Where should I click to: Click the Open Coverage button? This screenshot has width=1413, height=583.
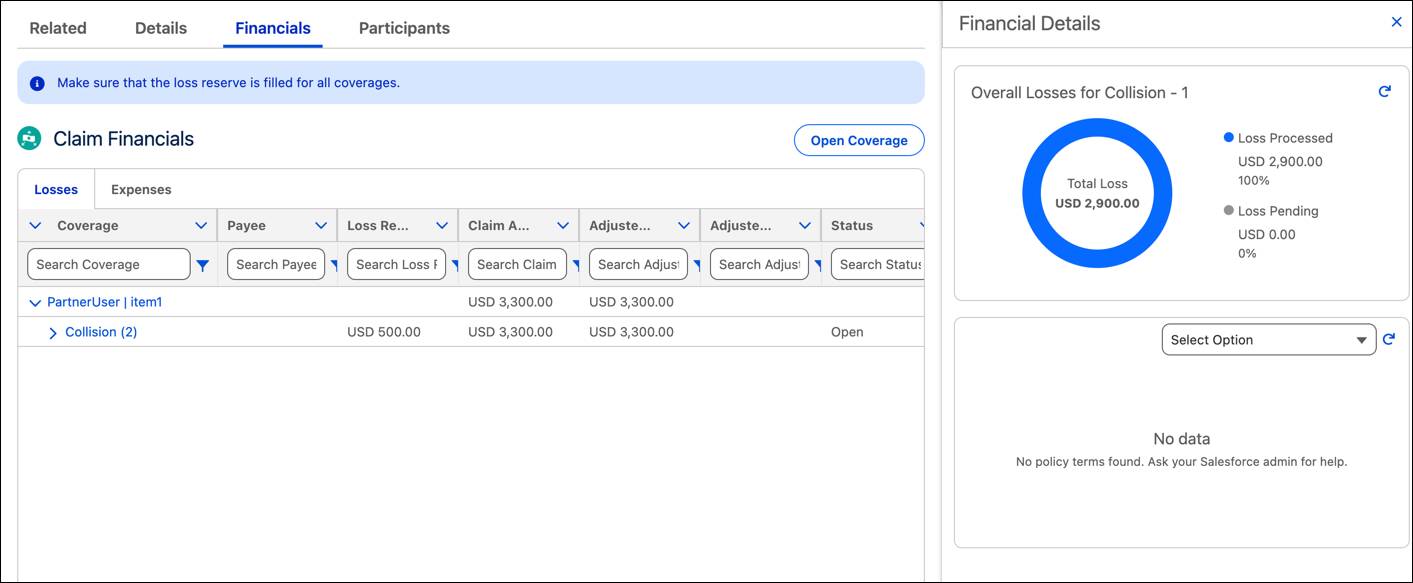click(x=859, y=140)
